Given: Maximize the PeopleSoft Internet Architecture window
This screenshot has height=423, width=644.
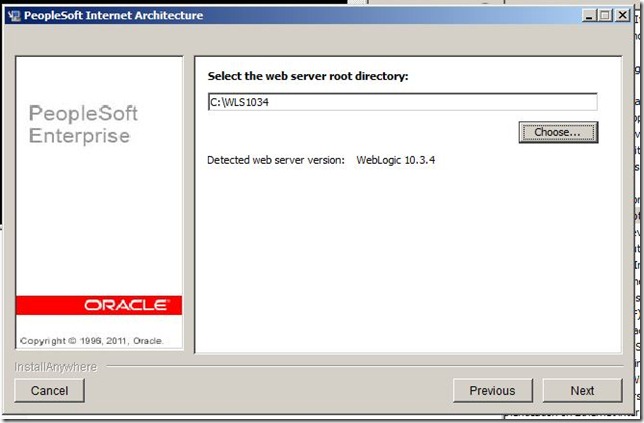Looking at the screenshot, I should tap(605, 16).
